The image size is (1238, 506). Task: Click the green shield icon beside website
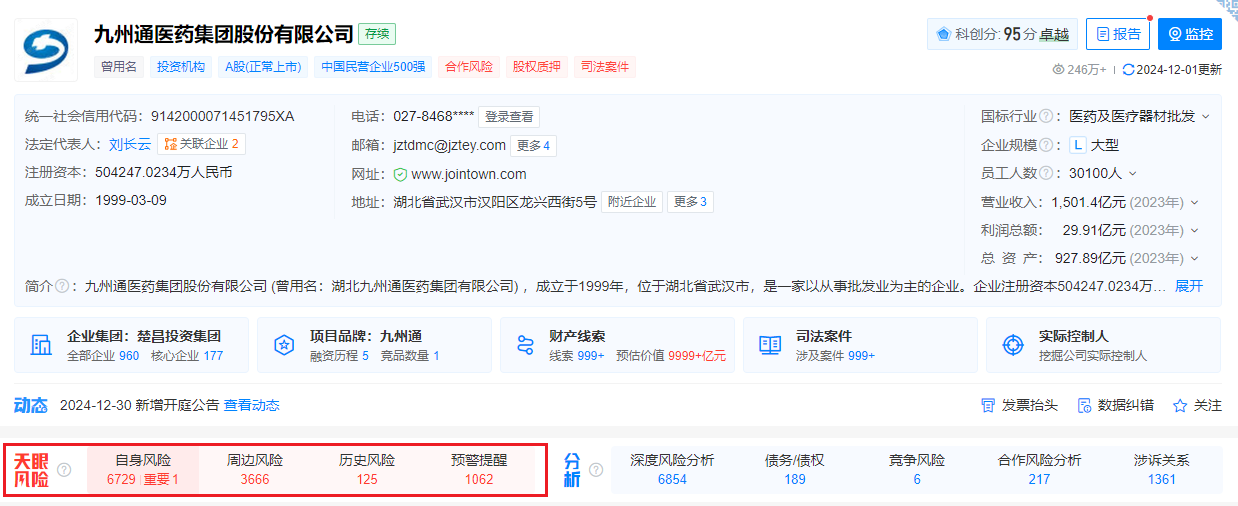[x=400, y=174]
